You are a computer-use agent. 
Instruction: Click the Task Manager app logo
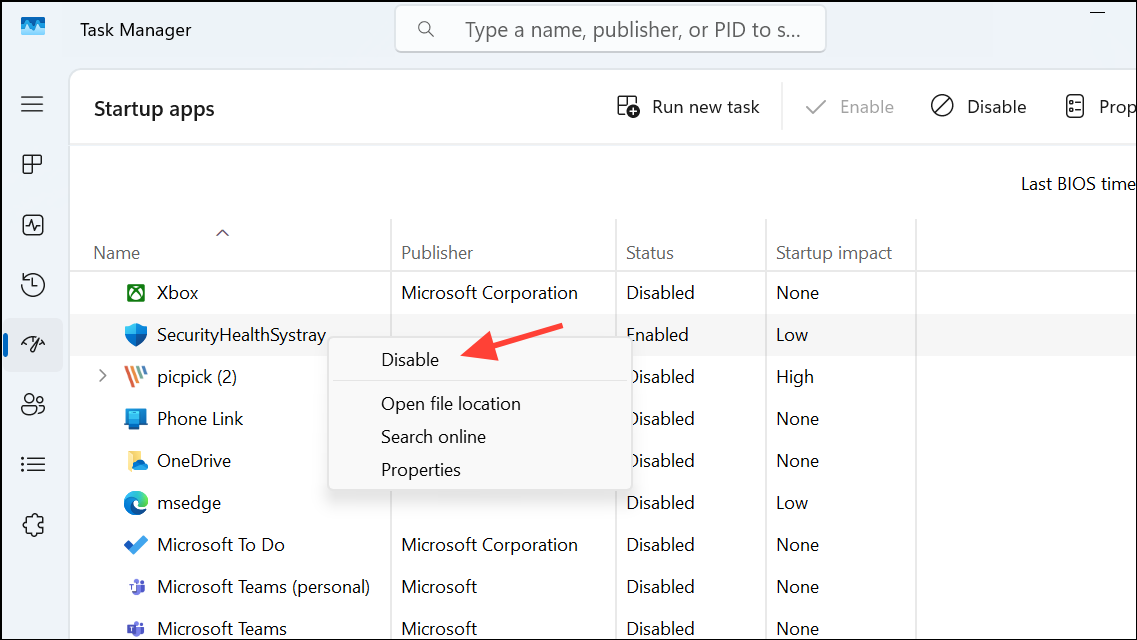33,28
